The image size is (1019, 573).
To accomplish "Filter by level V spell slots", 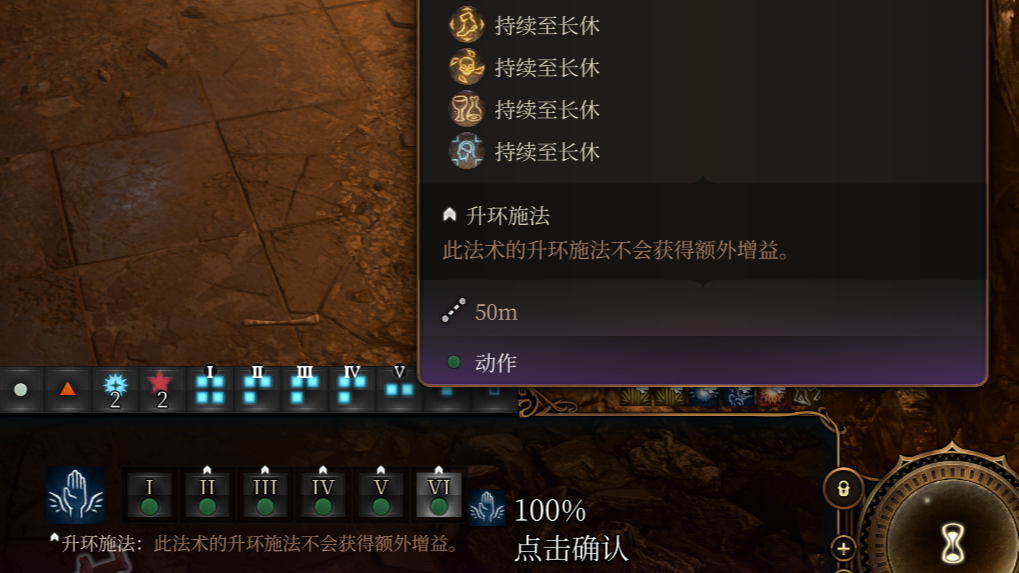I will click(400, 388).
